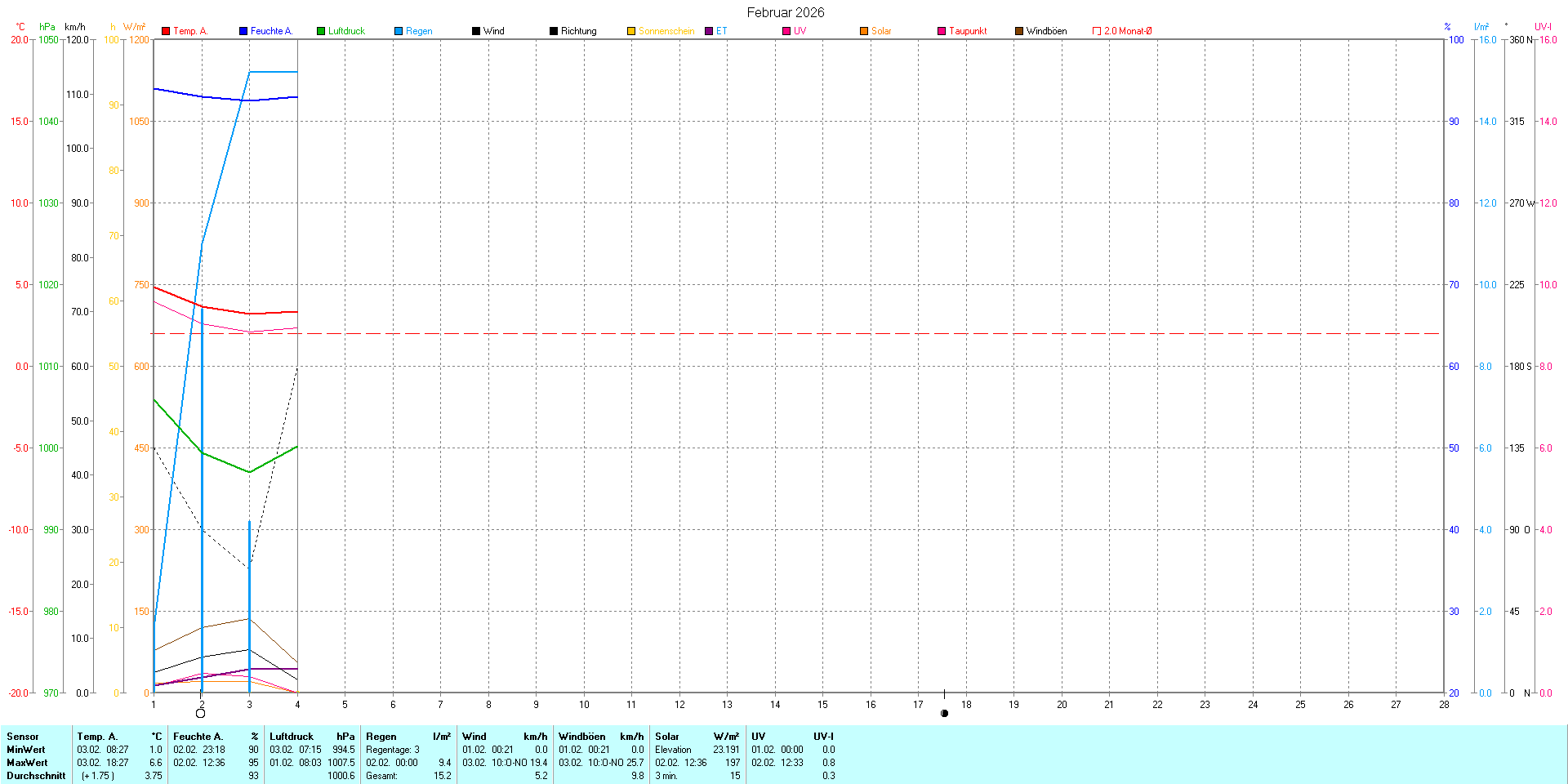Click the MaxWert row label

[x=27, y=763]
